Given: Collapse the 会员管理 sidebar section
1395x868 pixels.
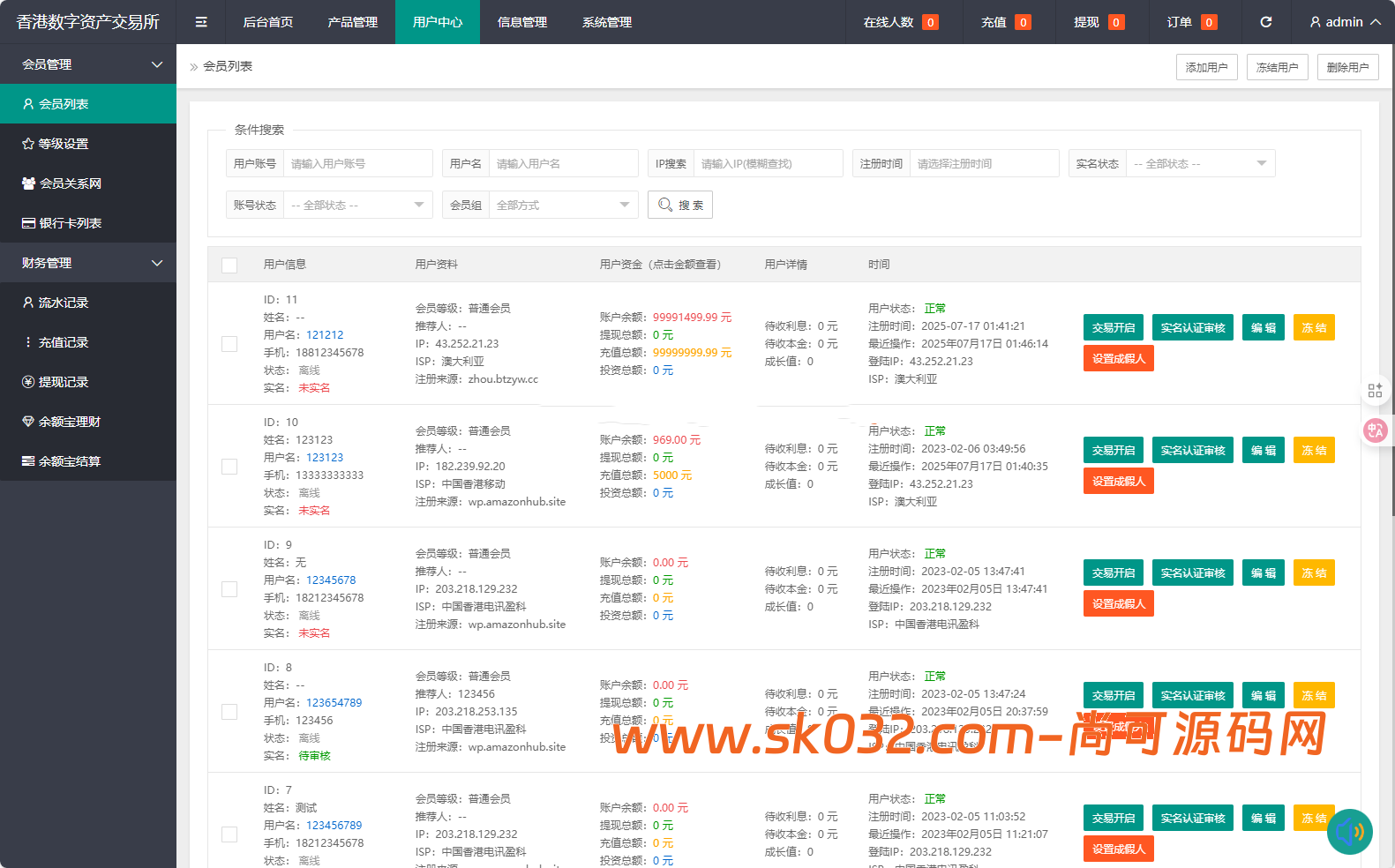Looking at the screenshot, I should [88, 64].
